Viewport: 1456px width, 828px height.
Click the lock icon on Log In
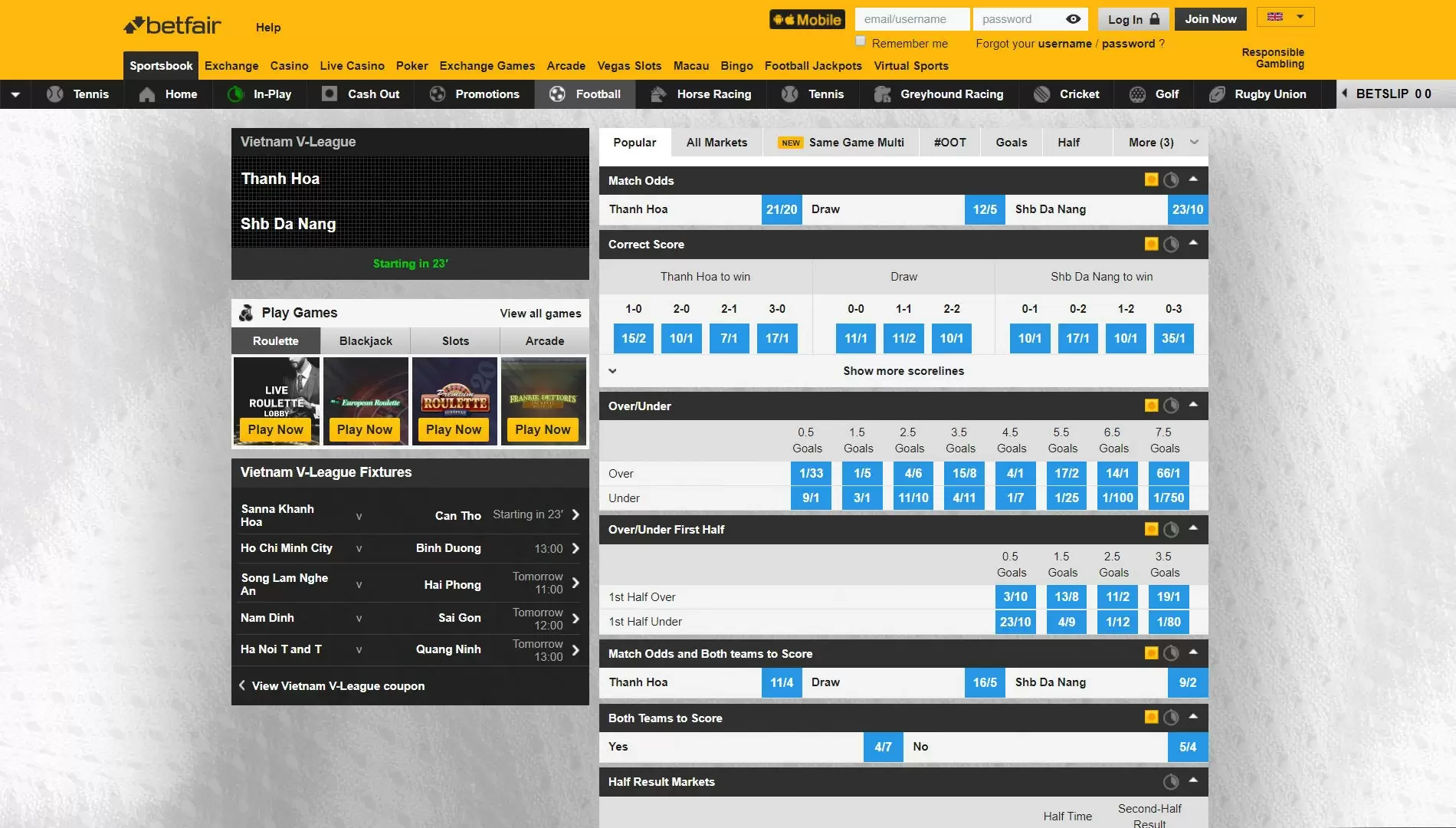tap(1155, 19)
